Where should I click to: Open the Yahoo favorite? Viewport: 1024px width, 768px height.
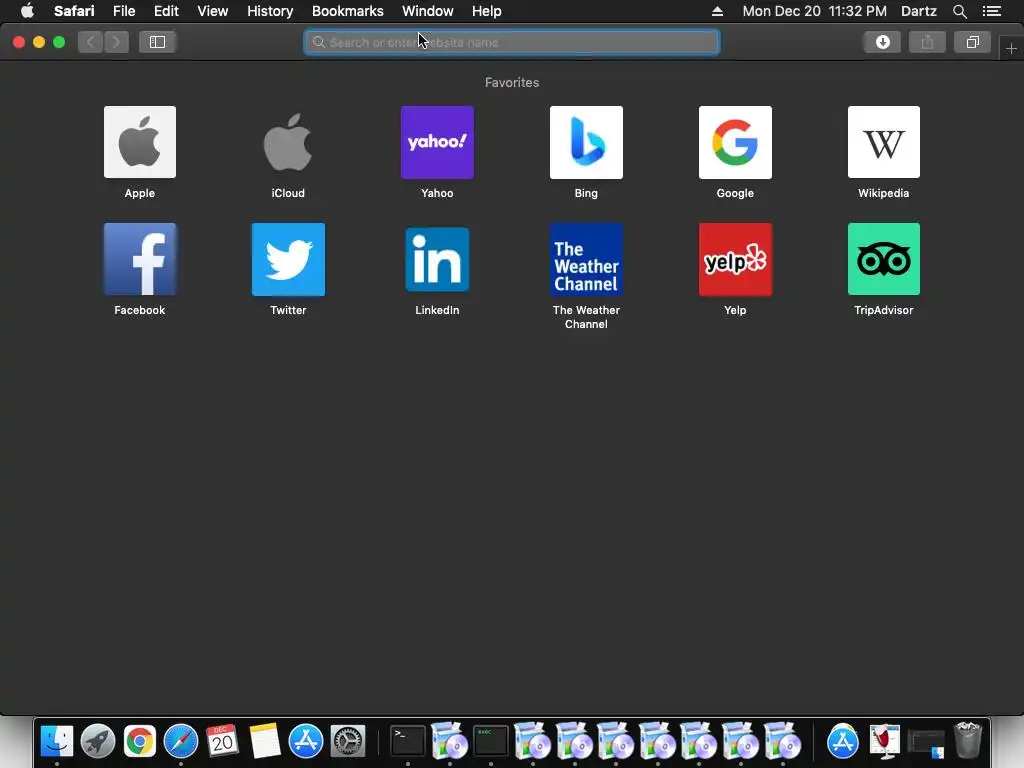[x=437, y=142]
